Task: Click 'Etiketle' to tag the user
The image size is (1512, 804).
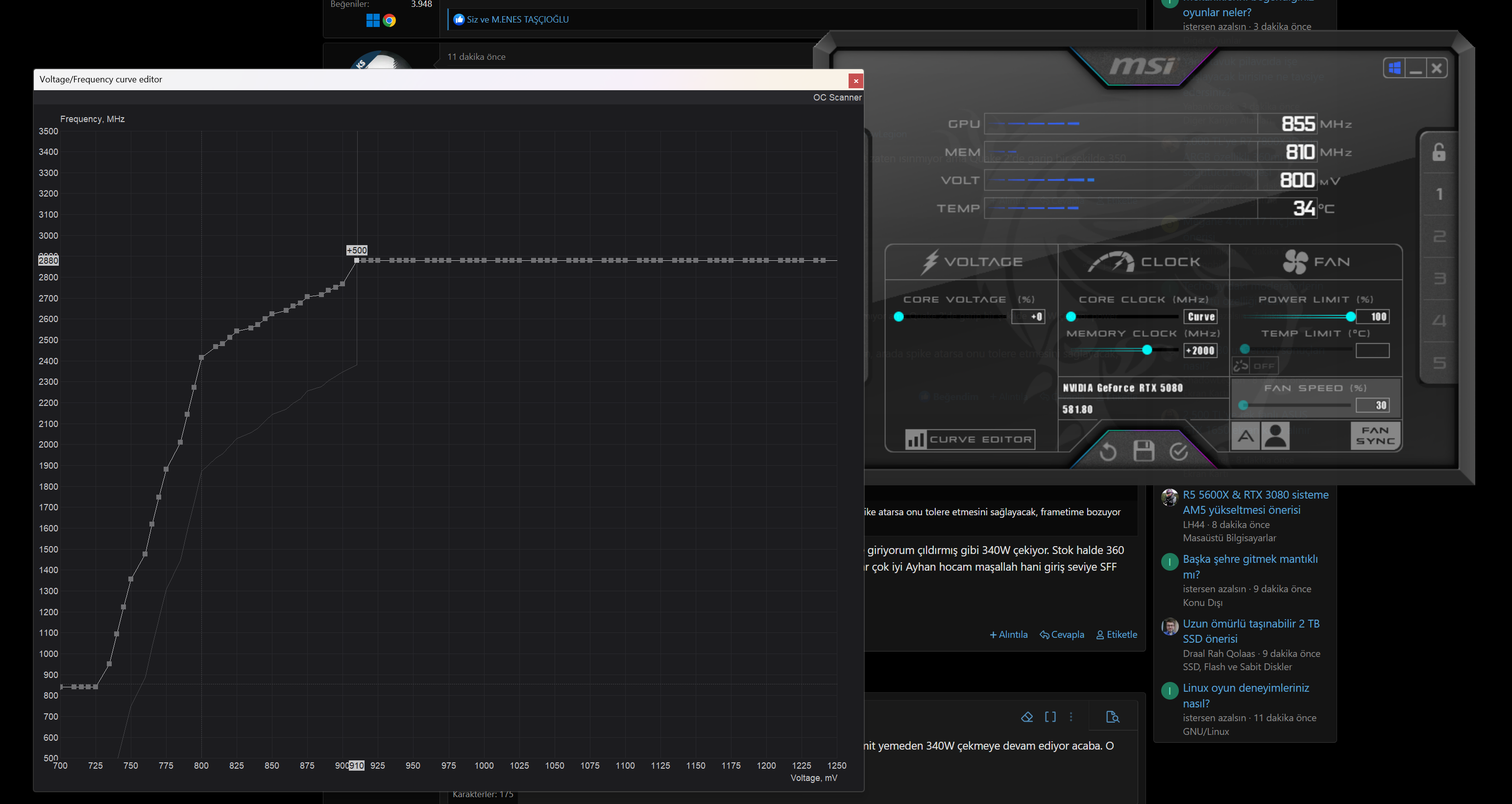Action: pos(1117,635)
